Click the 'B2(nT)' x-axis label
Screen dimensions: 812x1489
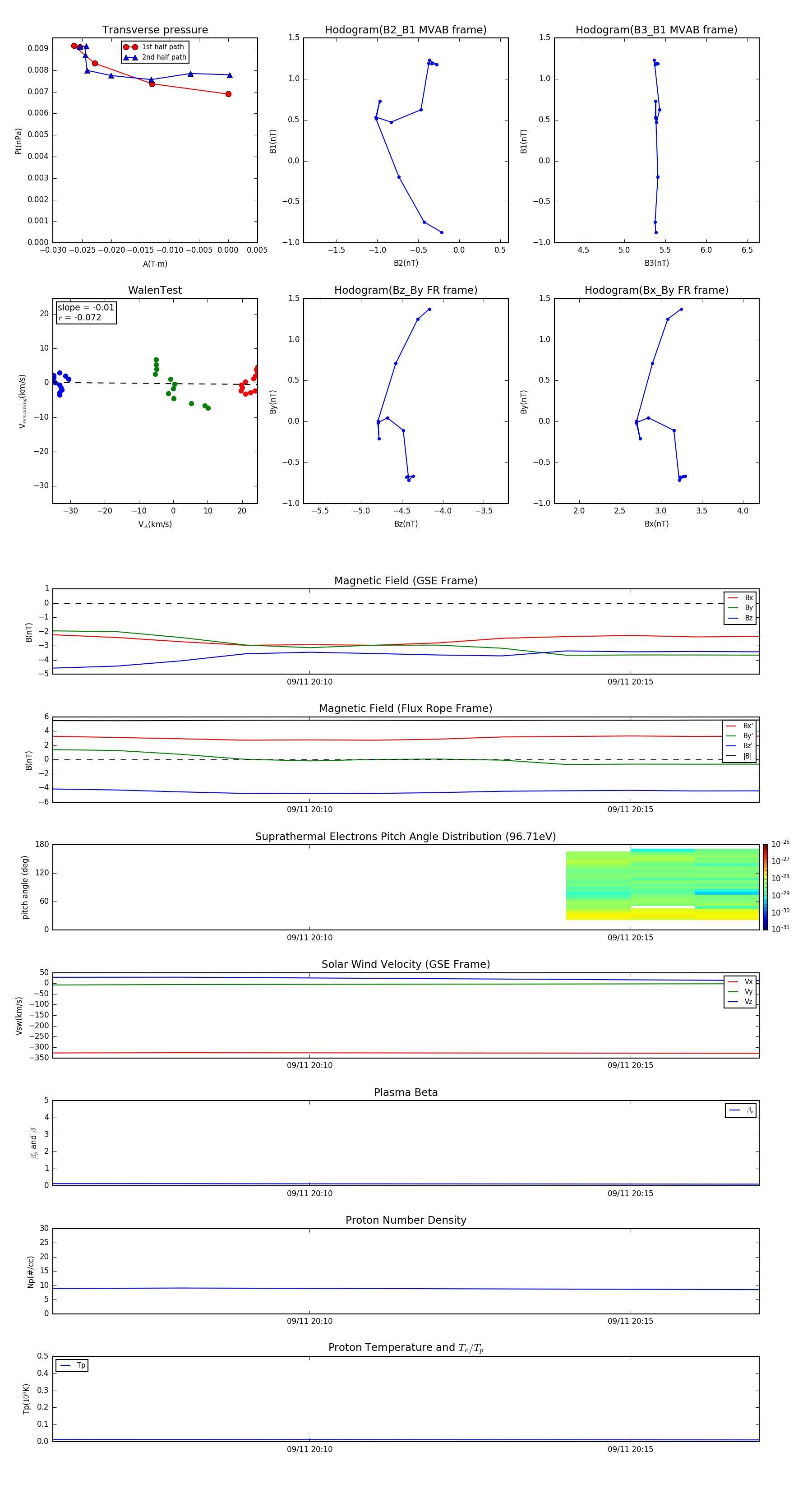[x=406, y=263]
